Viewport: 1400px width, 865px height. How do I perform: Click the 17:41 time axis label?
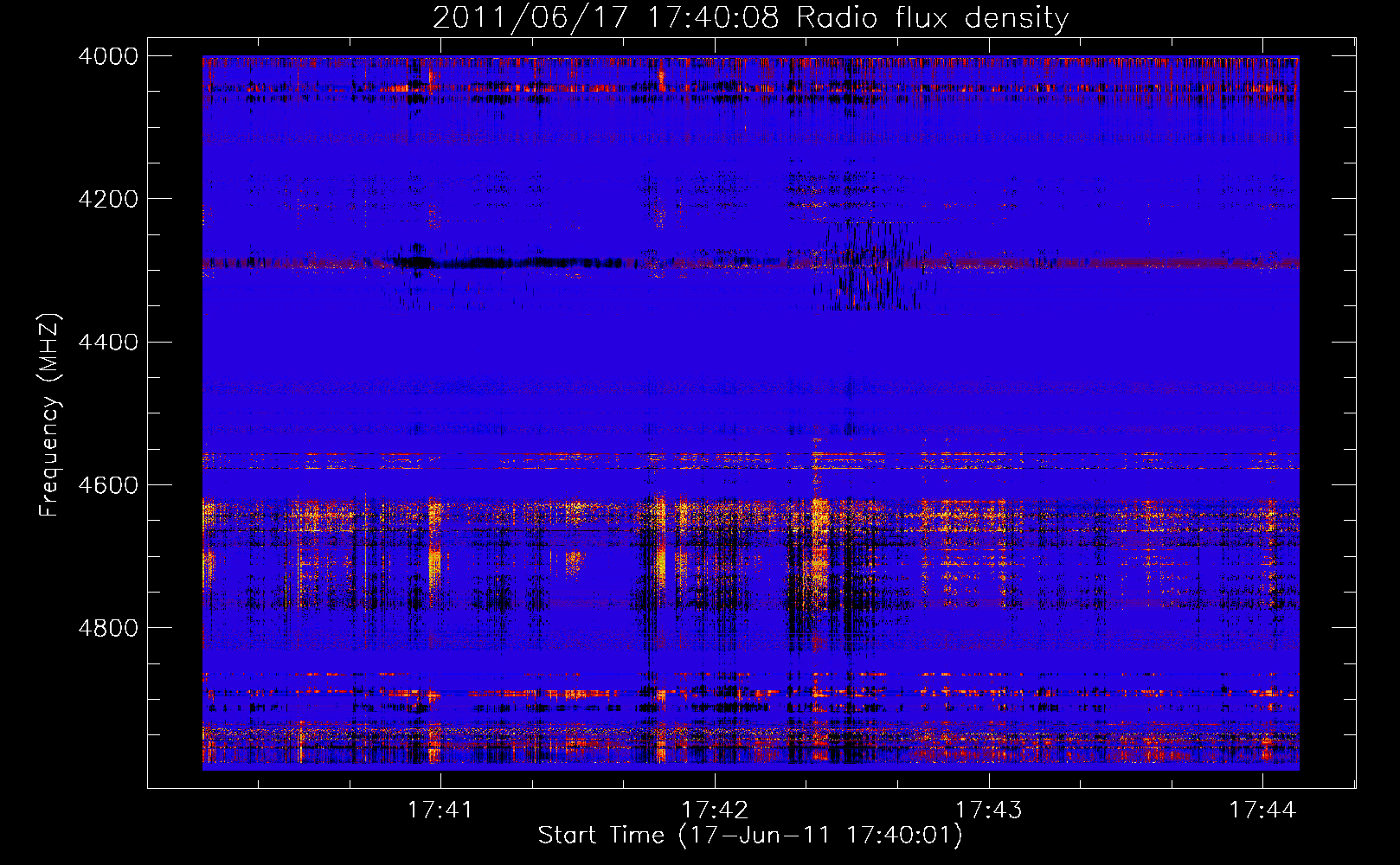[x=440, y=810]
